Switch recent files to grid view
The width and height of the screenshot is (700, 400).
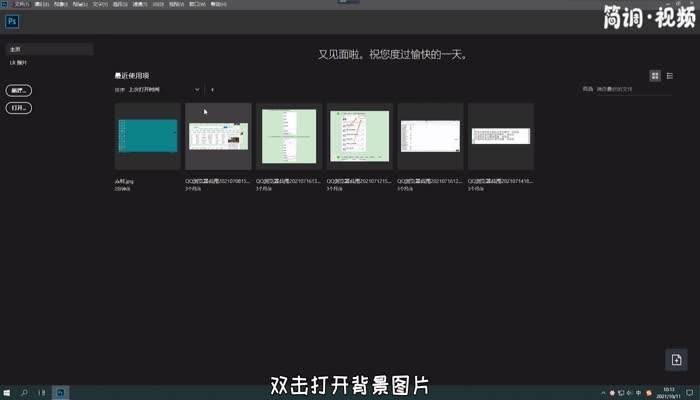[656, 75]
